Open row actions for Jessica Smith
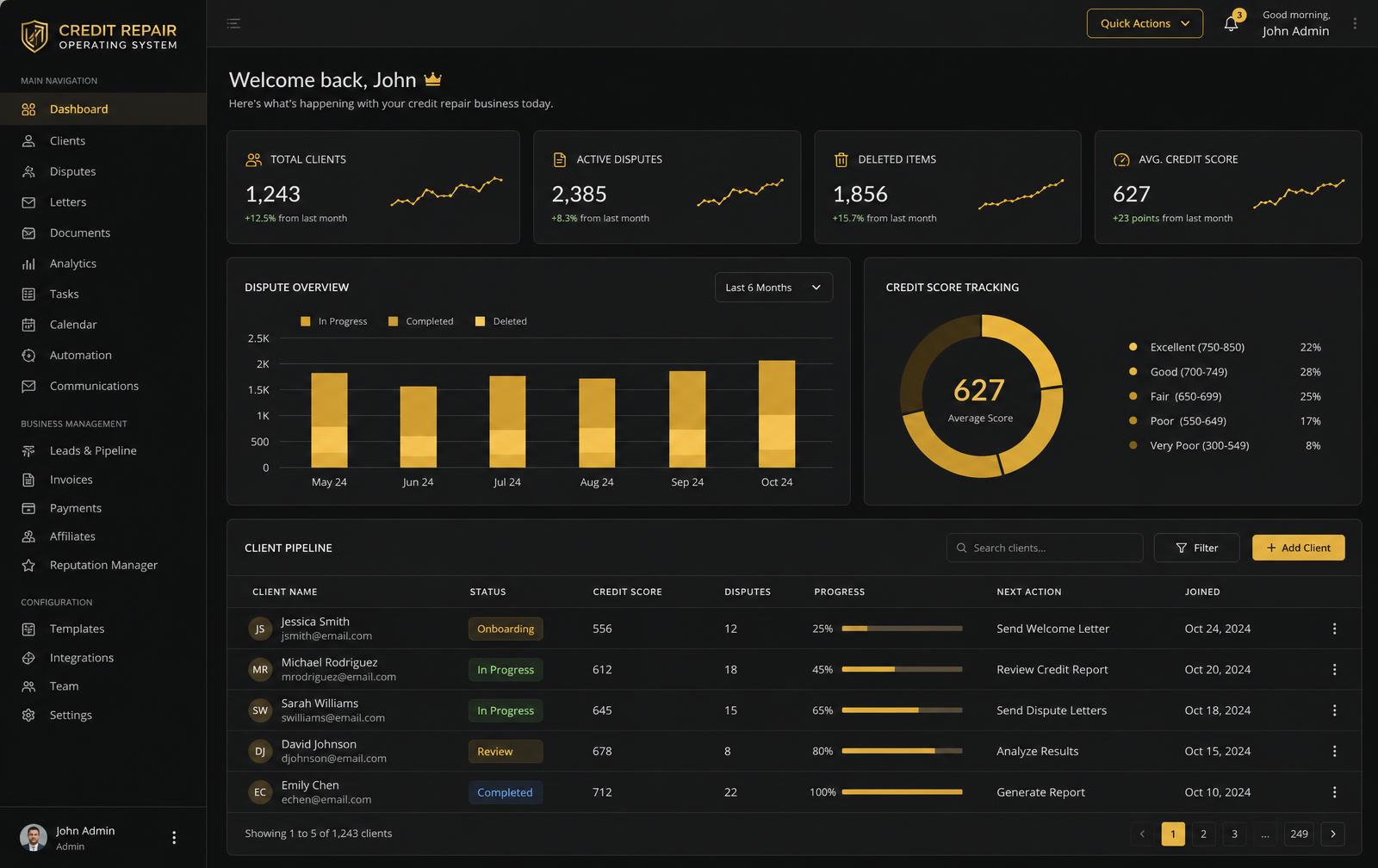Image resolution: width=1378 pixels, height=868 pixels. [x=1334, y=629]
